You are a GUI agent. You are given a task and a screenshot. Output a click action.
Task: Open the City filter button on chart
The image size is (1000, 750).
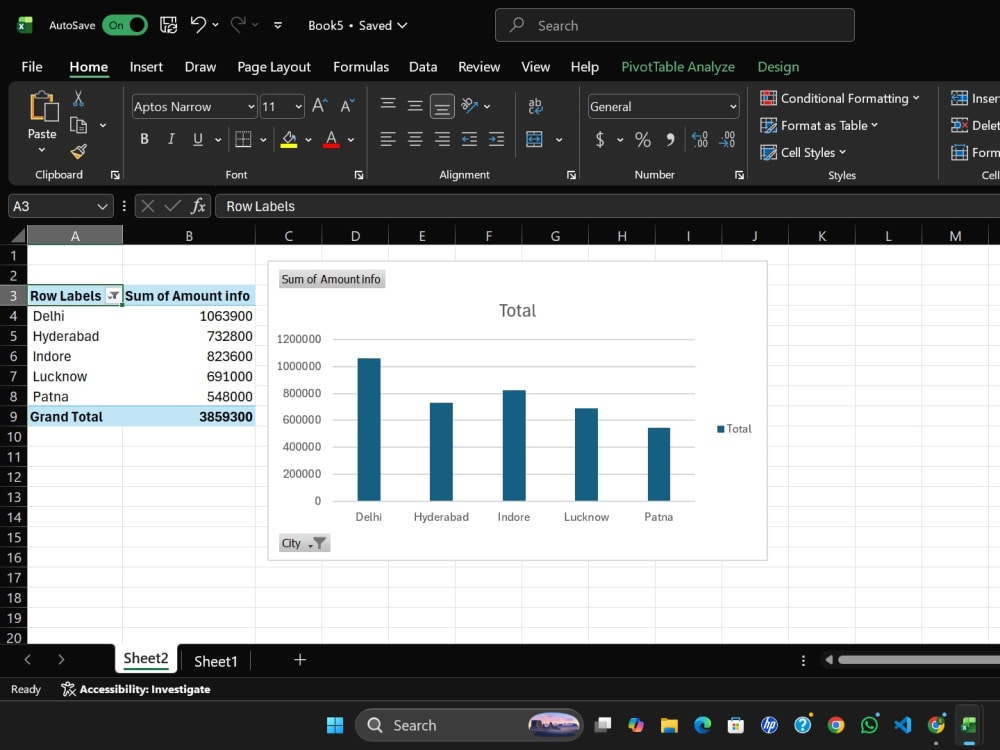coord(304,543)
